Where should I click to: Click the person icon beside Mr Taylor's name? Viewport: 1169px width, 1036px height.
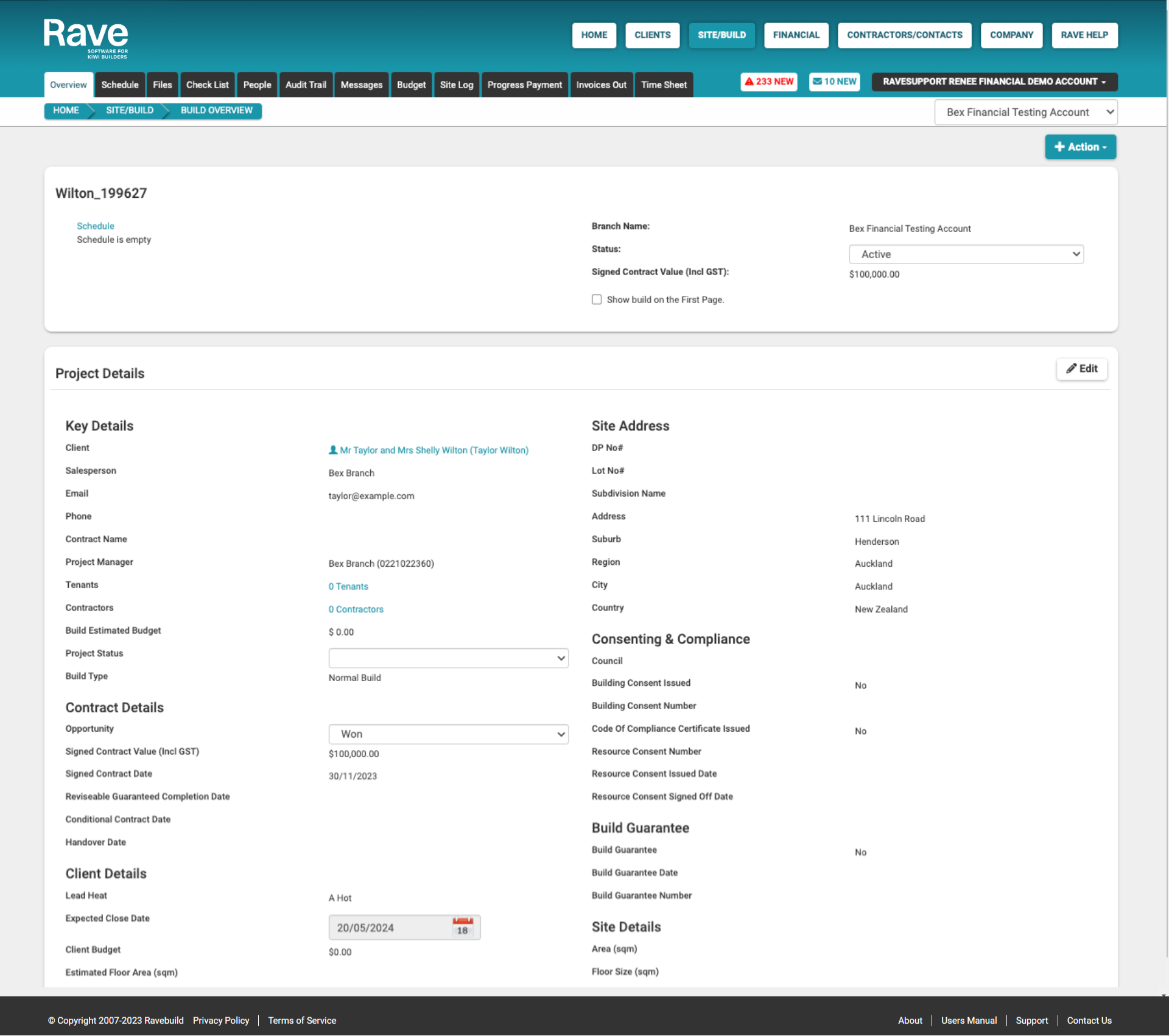333,450
